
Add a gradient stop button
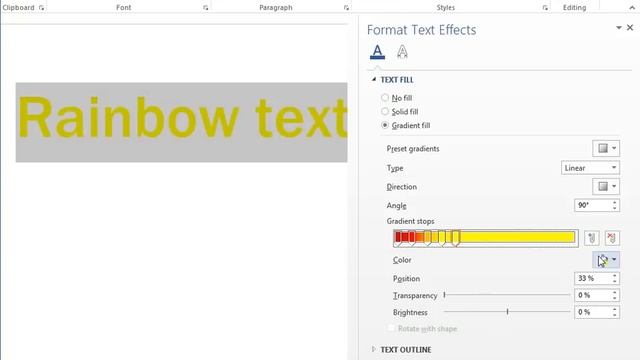[x=591, y=238]
